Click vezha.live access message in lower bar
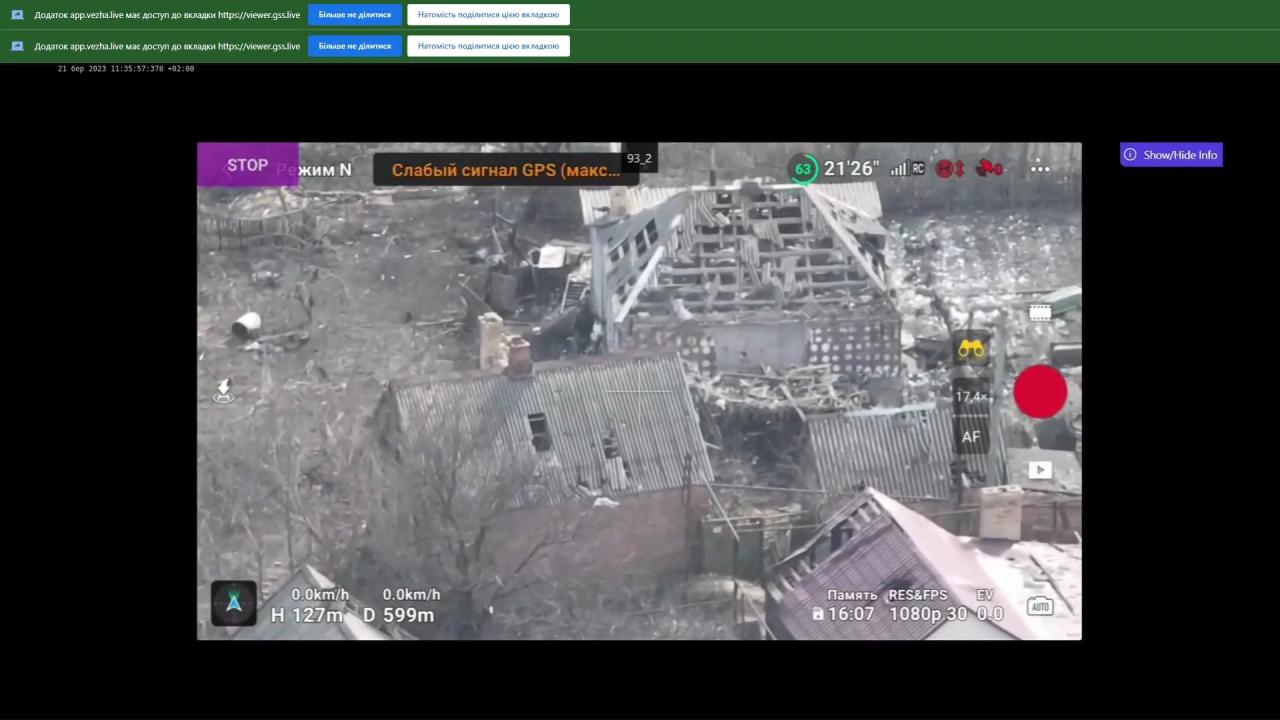Viewport: 1280px width, 720px height. 167,46
